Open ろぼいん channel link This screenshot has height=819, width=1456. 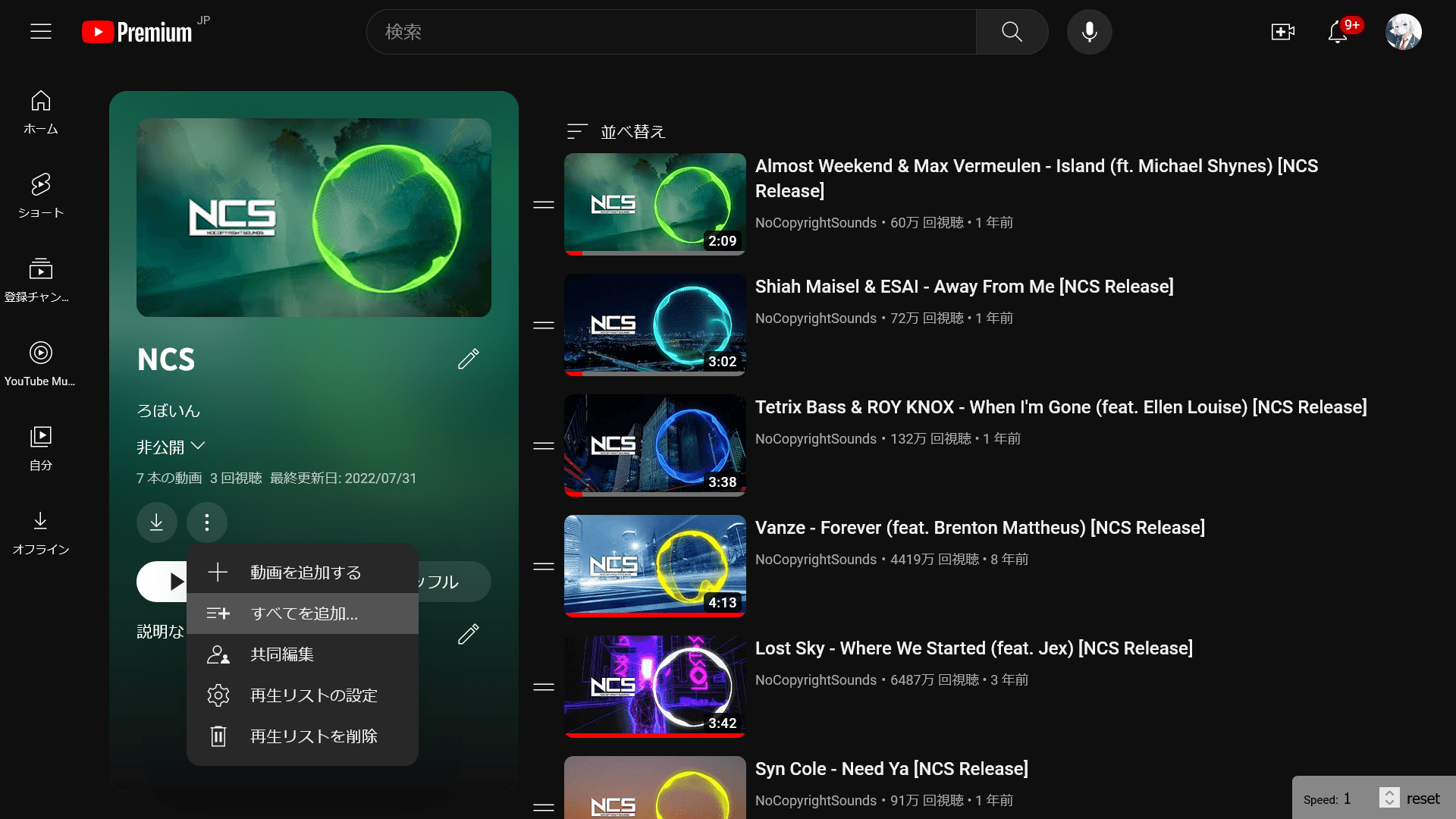click(x=168, y=411)
